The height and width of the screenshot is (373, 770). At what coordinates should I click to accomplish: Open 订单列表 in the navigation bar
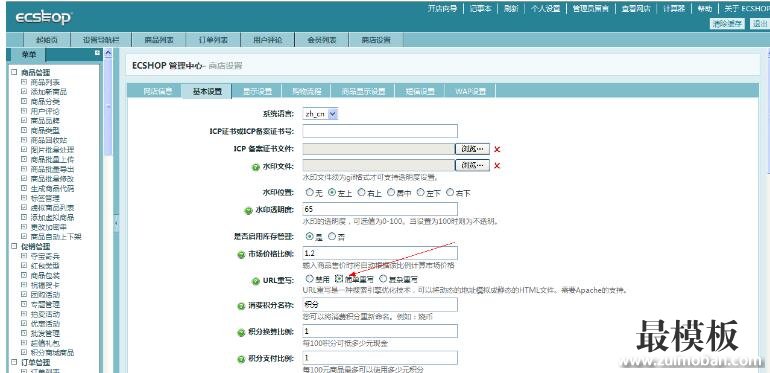(x=213, y=40)
